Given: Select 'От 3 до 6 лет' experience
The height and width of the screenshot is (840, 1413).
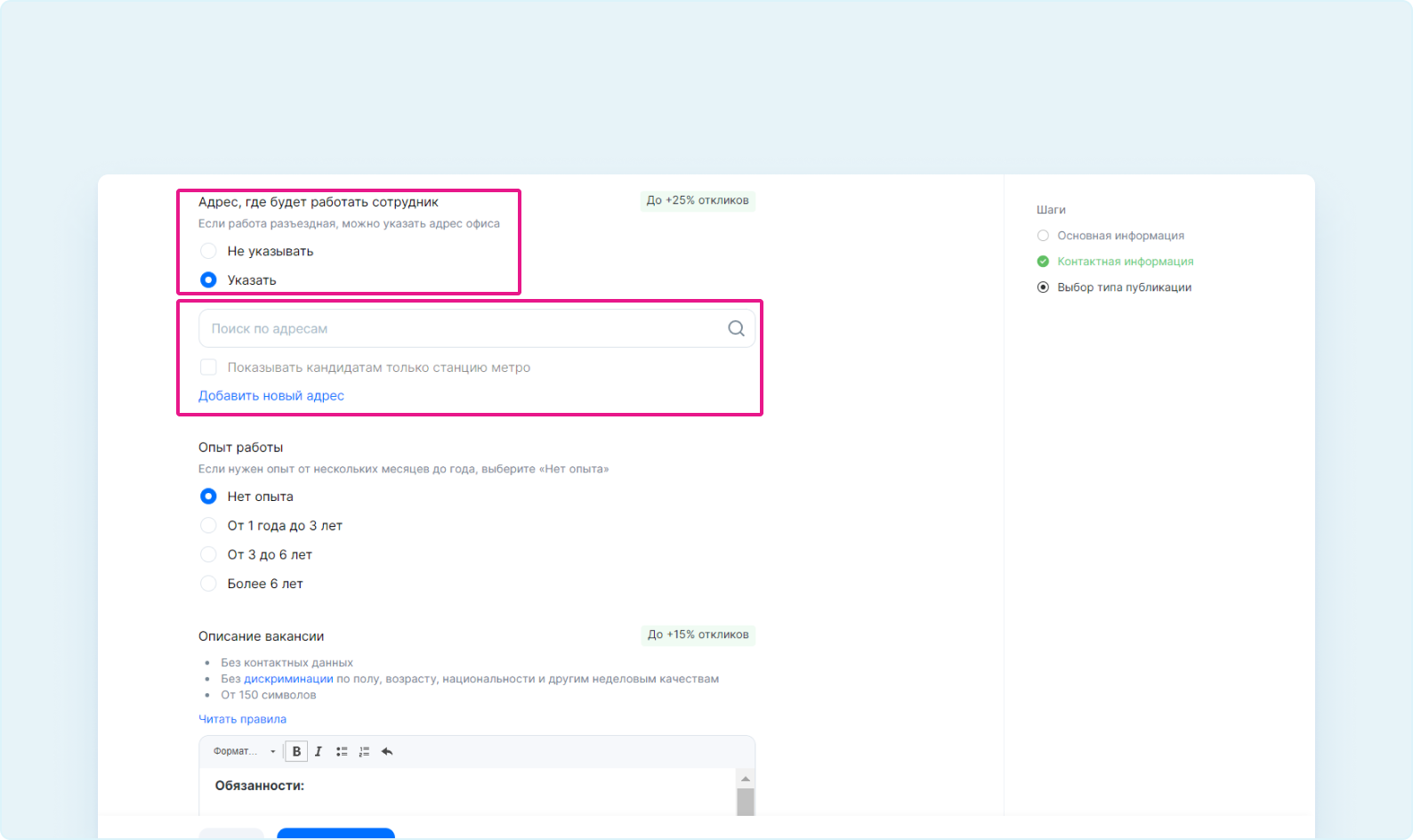Looking at the screenshot, I should pos(208,554).
